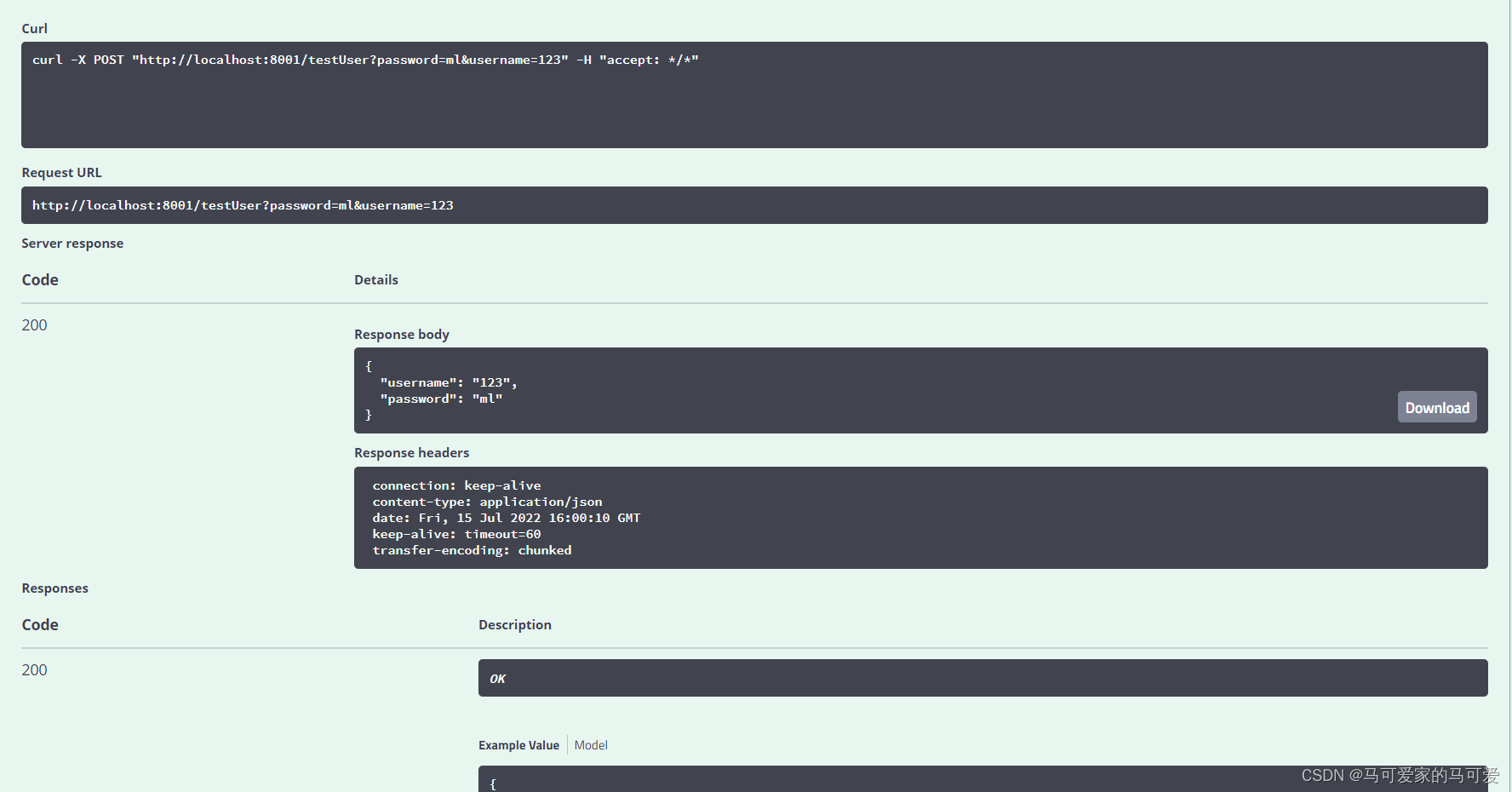Click the connection: keep-alive header line
Screen dimensions: 1512x792
(456, 485)
